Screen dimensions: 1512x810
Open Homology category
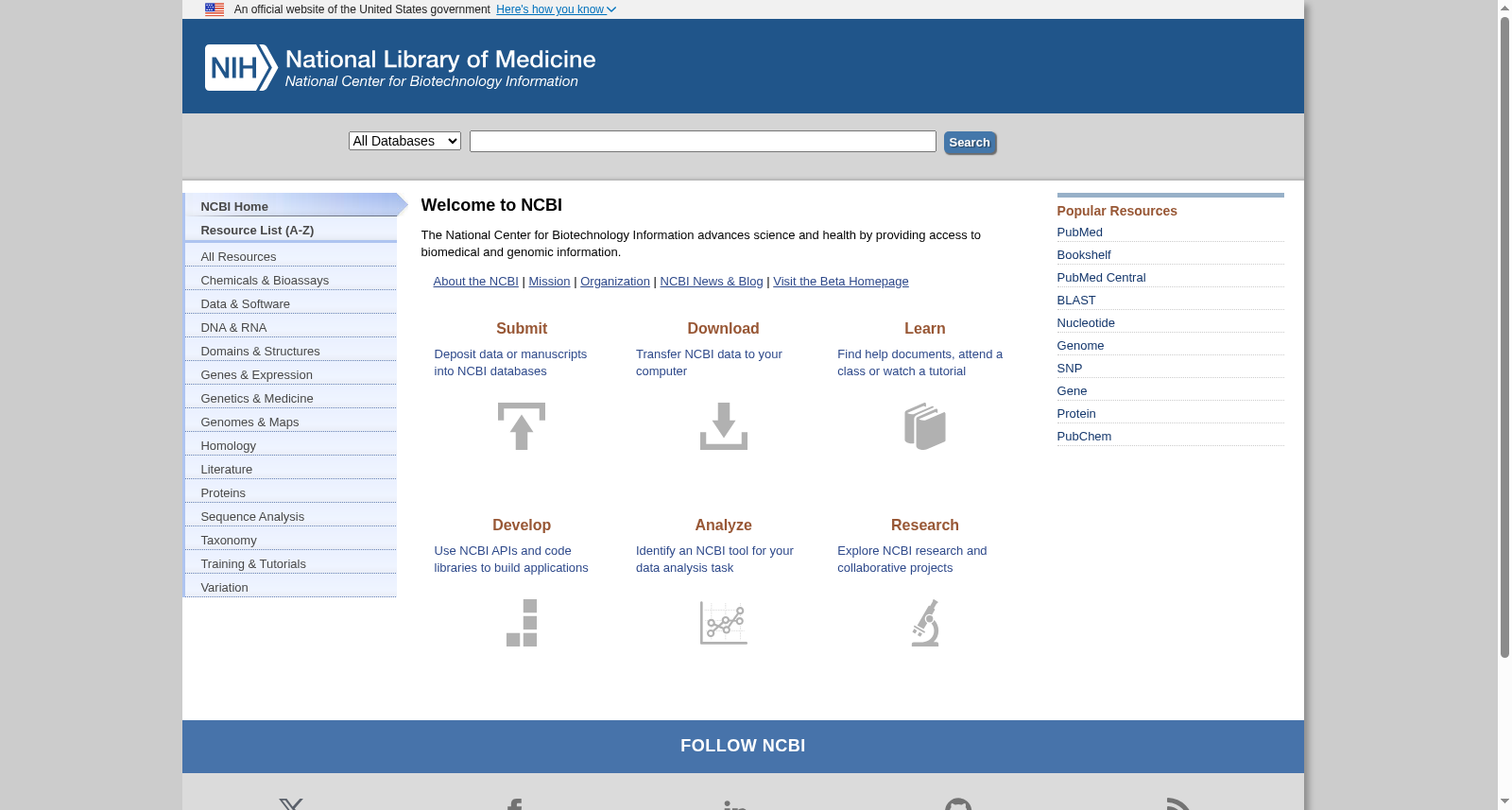(x=291, y=445)
